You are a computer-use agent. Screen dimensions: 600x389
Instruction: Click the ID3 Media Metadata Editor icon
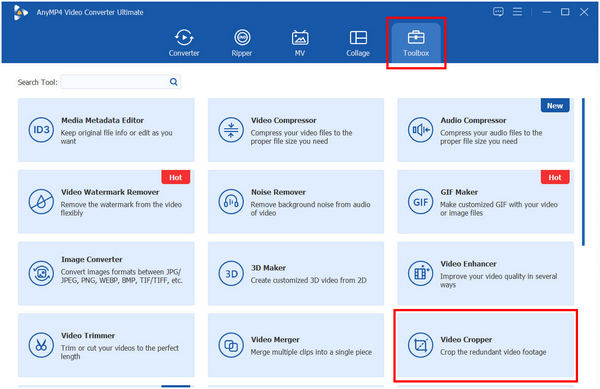pos(41,130)
